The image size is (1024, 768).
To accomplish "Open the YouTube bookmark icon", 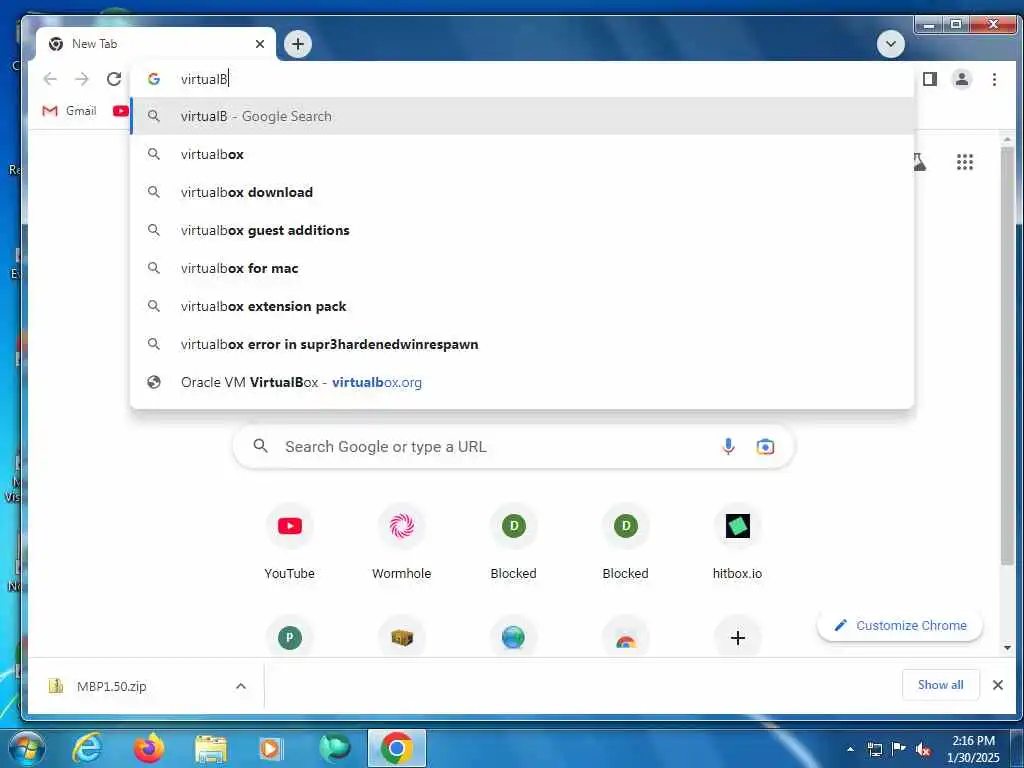I will (x=120, y=111).
